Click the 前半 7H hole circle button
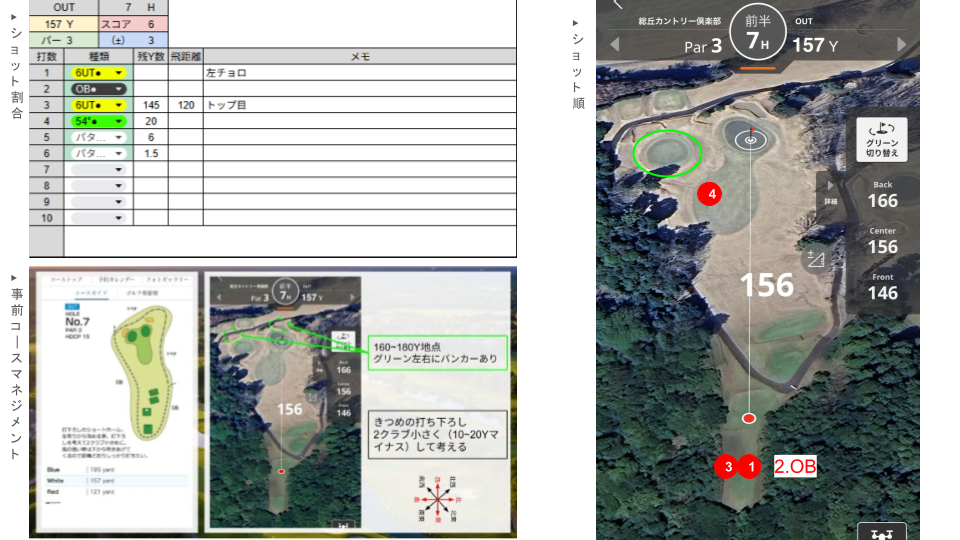The width and height of the screenshot is (960, 540). (x=757, y=33)
